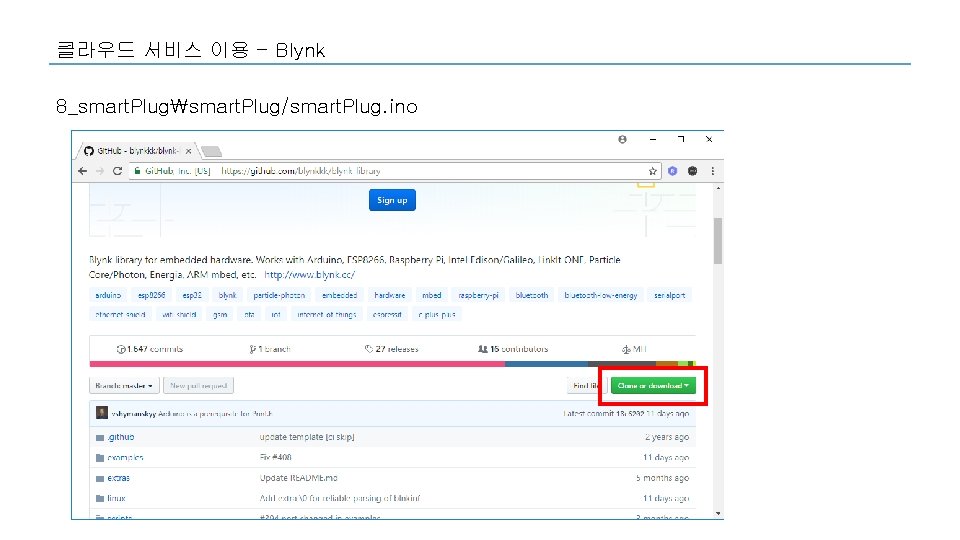This screenshot has height=540, width=960.
Task: Select the mbed topic tag
Action: click(432, 295)
